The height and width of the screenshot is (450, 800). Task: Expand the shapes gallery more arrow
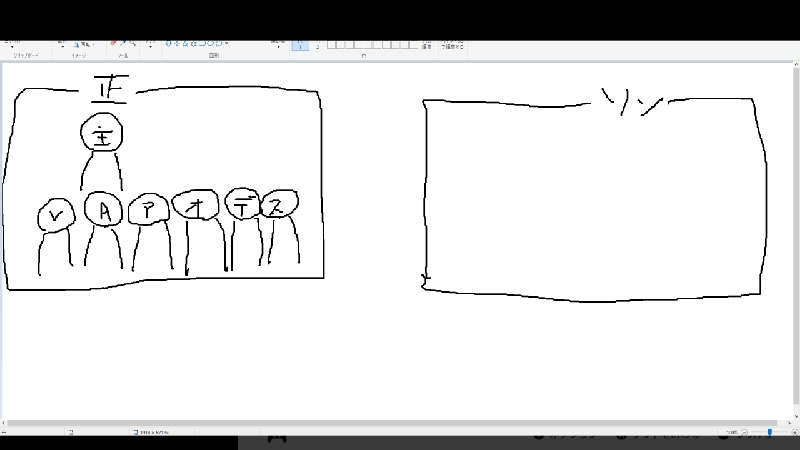(x=227, y=44)
